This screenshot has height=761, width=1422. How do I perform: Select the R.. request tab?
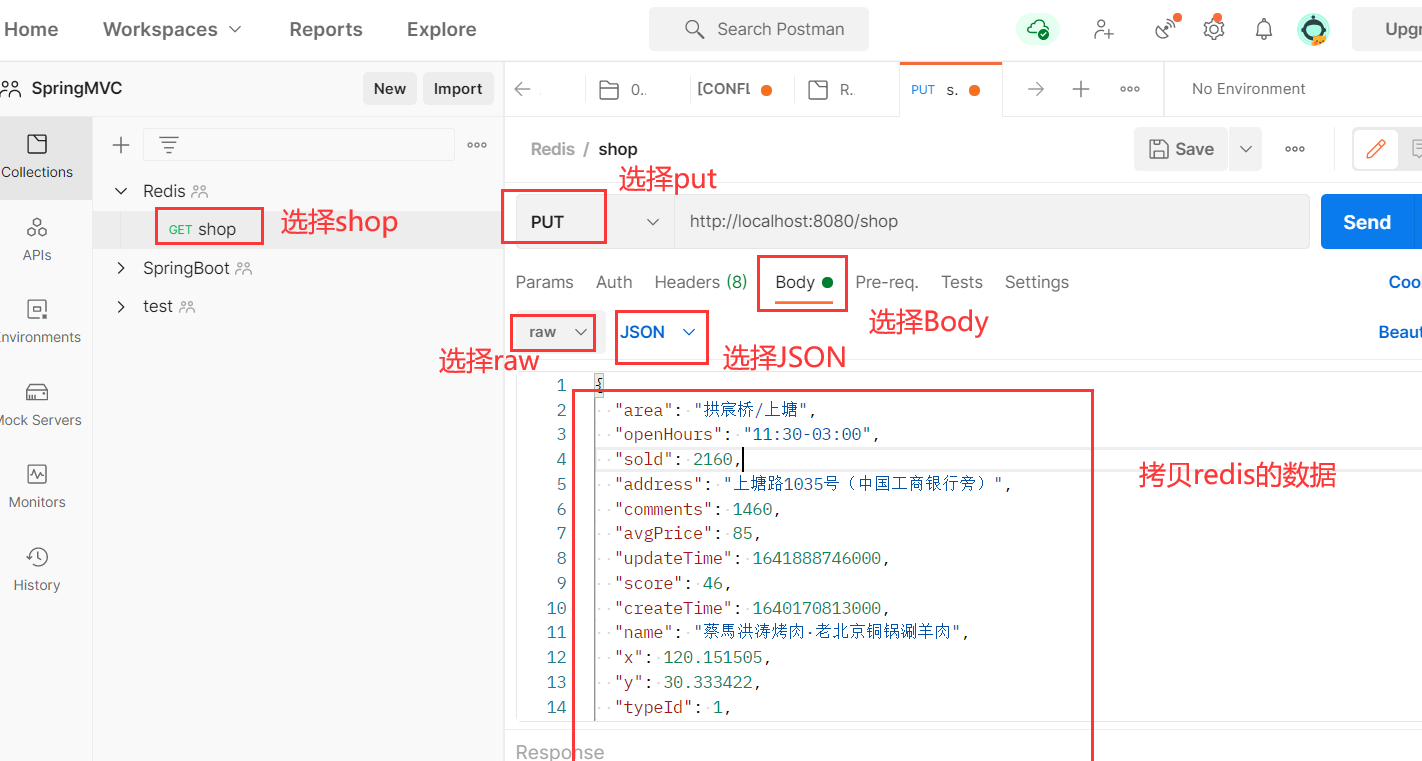coord(831,89)
